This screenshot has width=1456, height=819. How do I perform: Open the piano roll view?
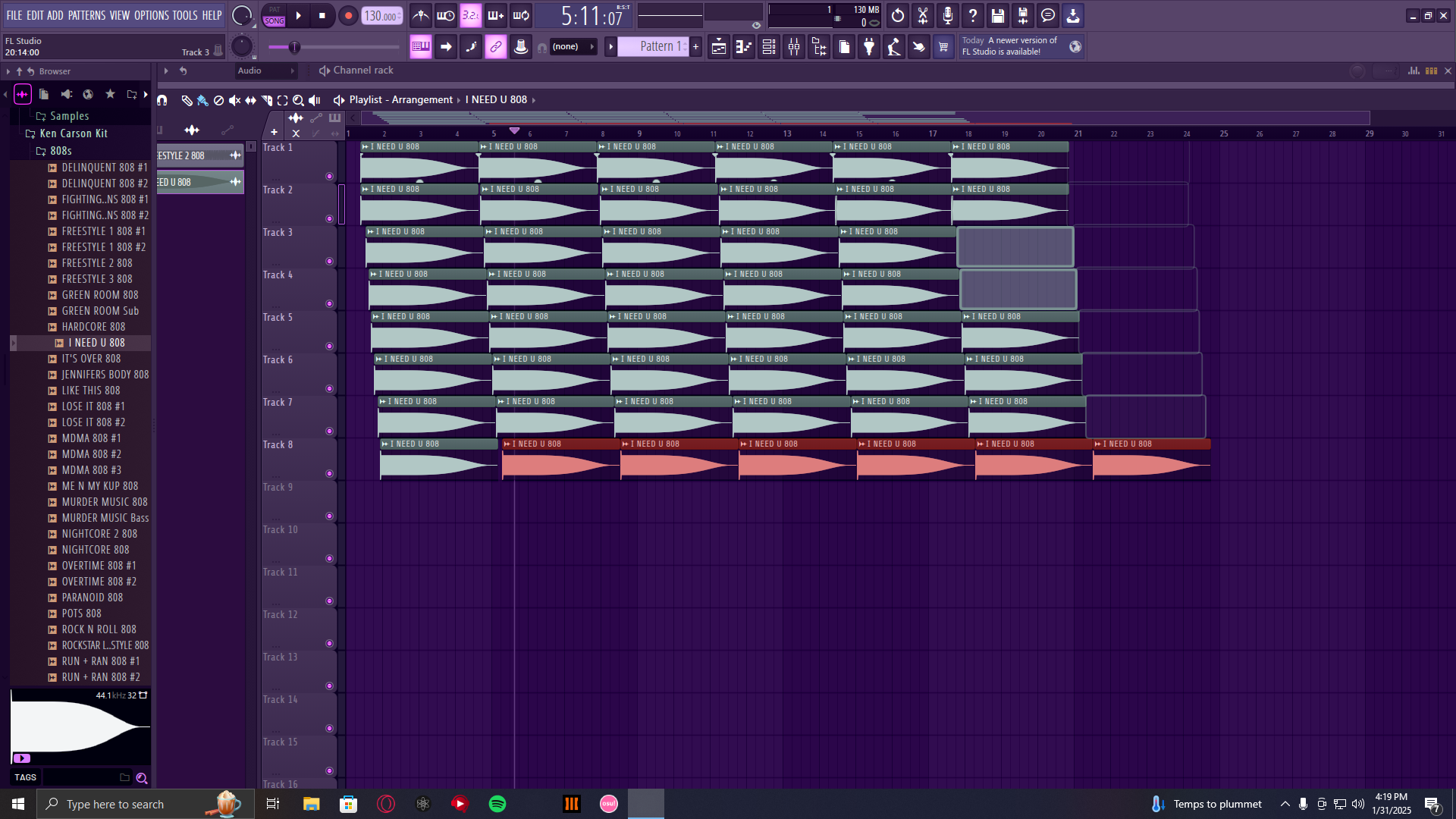(744, 47)
